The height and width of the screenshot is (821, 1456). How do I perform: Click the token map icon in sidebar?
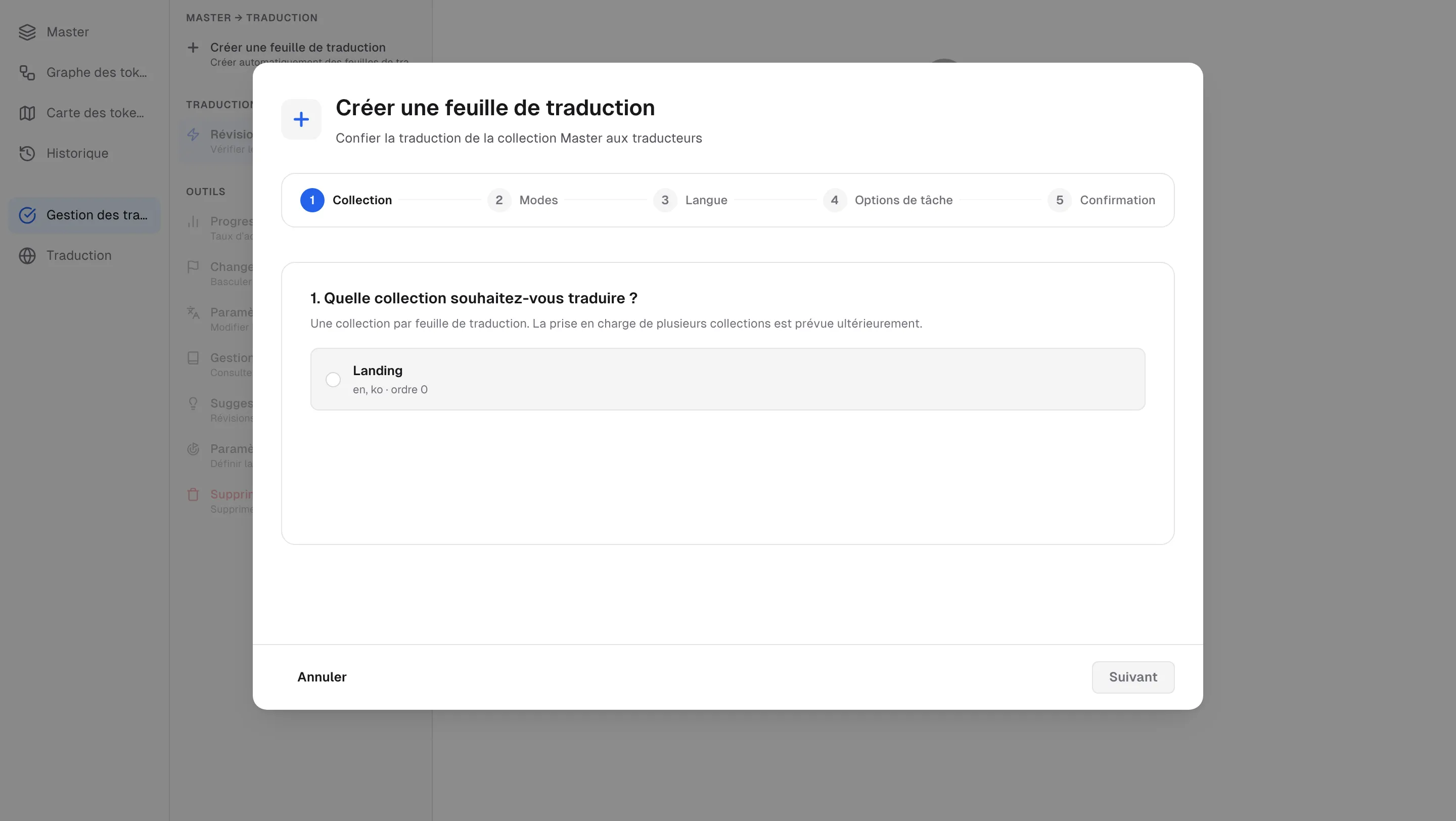27,113
